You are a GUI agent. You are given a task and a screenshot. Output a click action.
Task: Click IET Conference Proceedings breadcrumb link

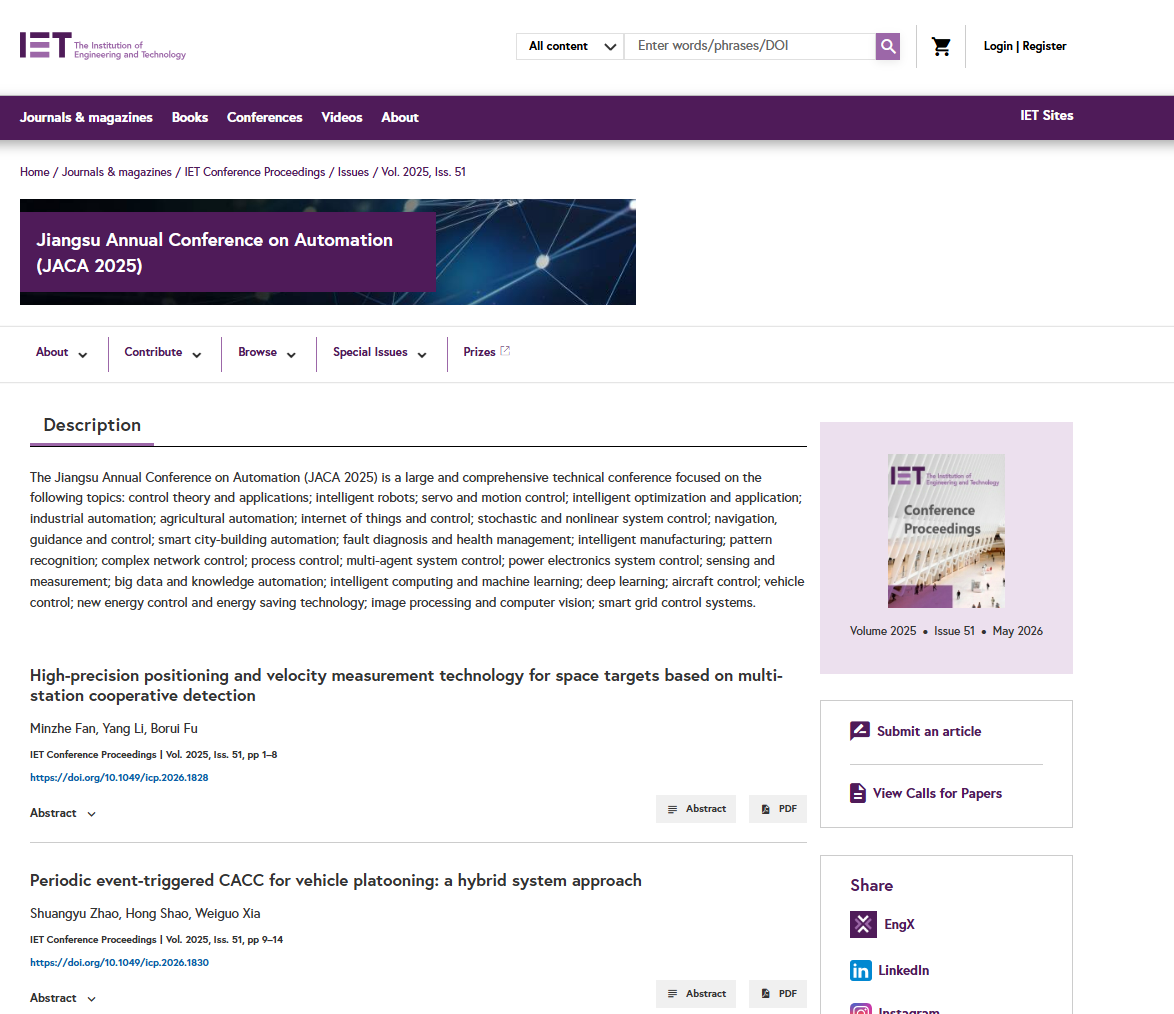point(255,172)
